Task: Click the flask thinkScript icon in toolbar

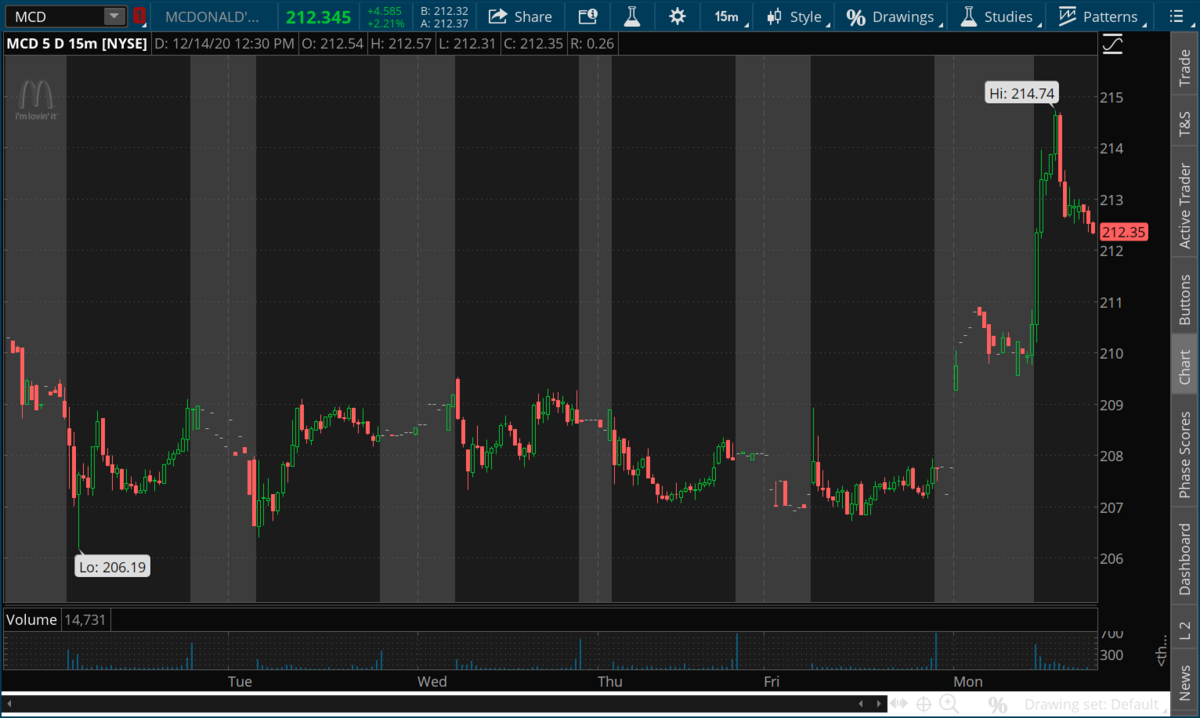Action: 631,16
